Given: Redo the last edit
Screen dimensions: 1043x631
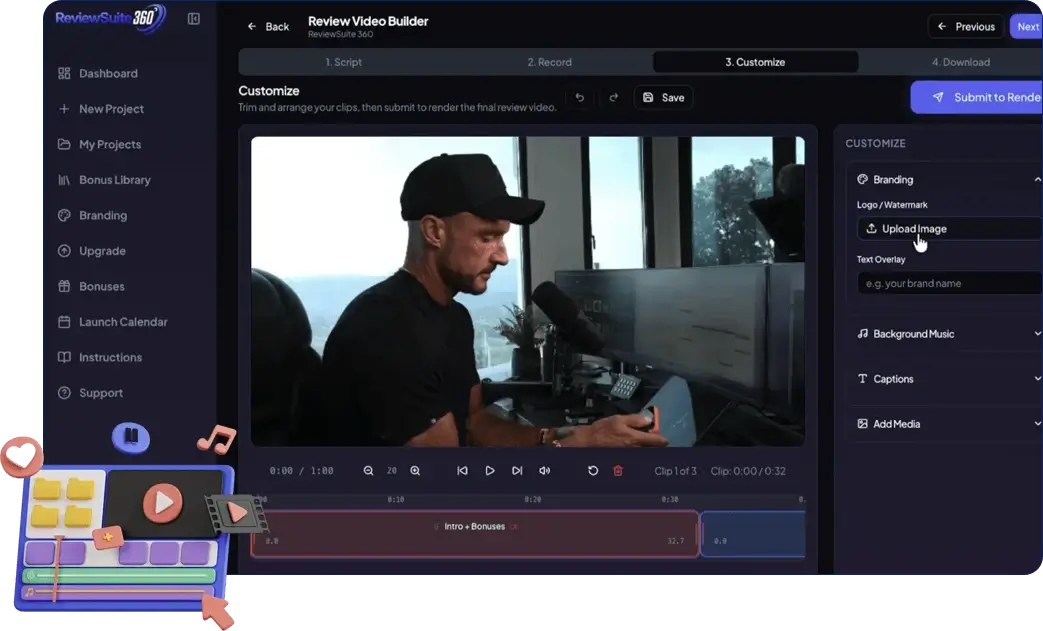Looking at the screenshot, I should pos(613,97).
